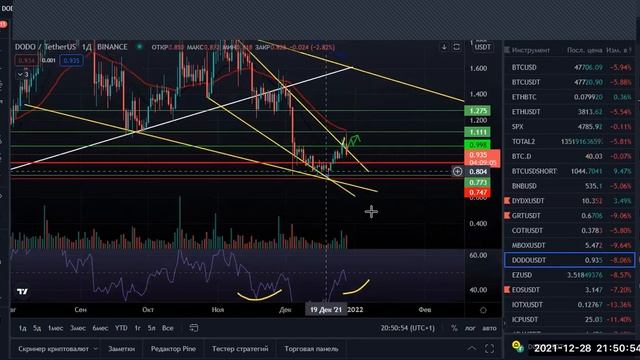640x360 pixels.
Task: Click the red 0.747 price level label
Action: tap(477, 192)
